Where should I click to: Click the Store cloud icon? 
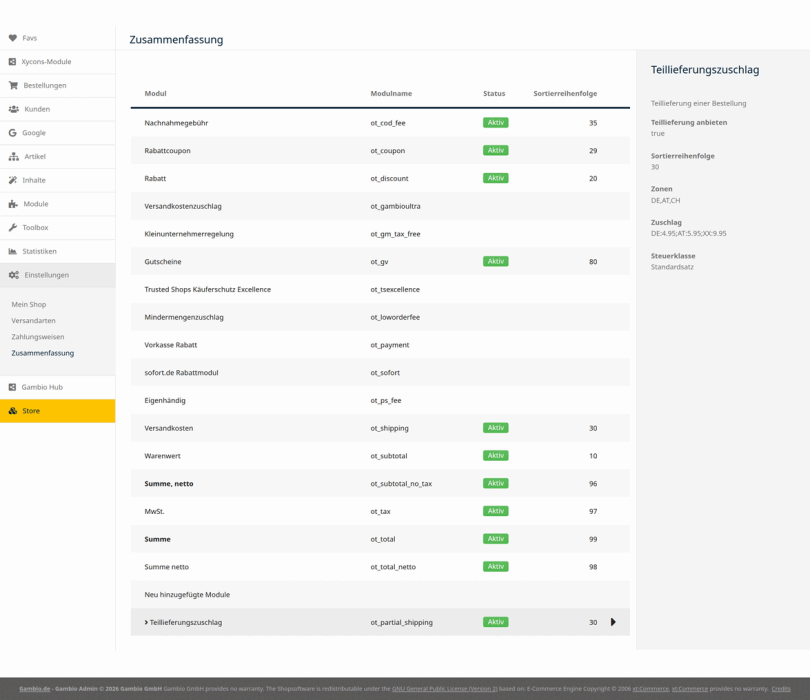pos(13,411)
